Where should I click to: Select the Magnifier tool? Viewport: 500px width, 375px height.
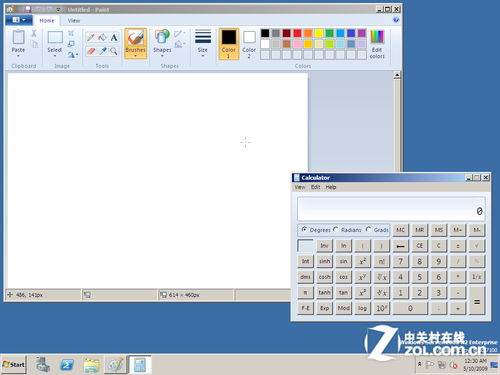coord(114,51)
